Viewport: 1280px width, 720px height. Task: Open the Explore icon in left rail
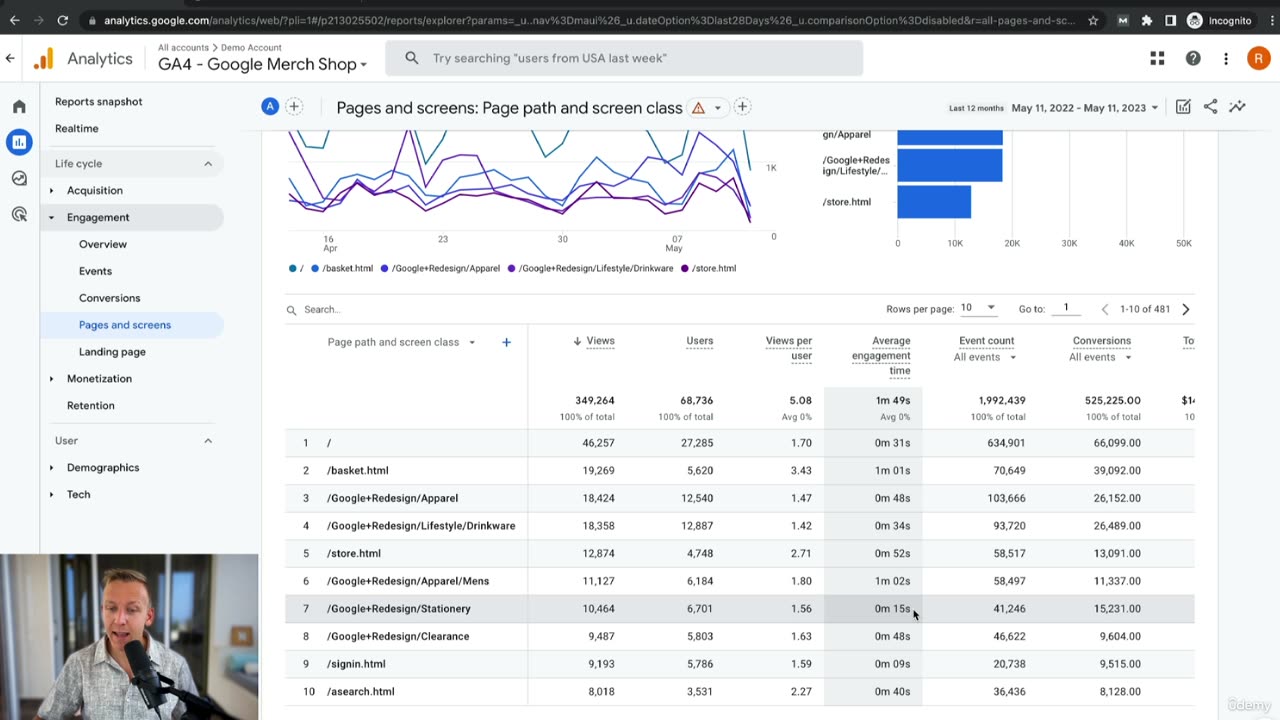click(x=19, y=179)
